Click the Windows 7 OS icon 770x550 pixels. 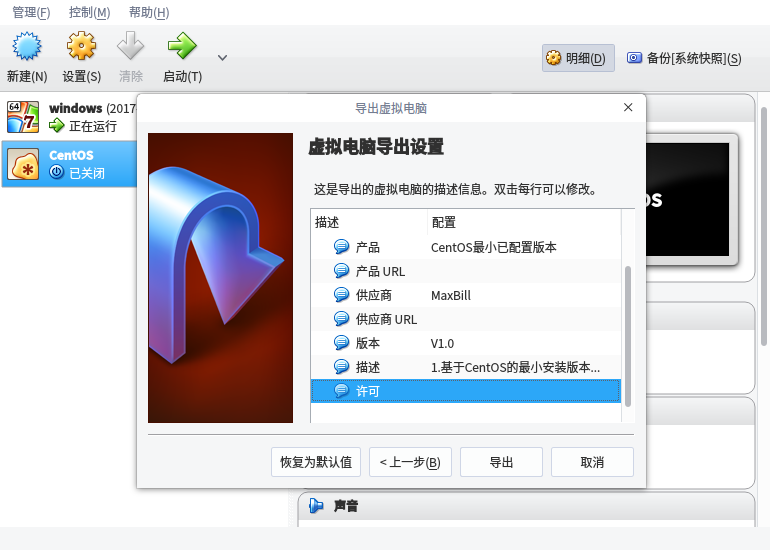click(x=23, y=117)
